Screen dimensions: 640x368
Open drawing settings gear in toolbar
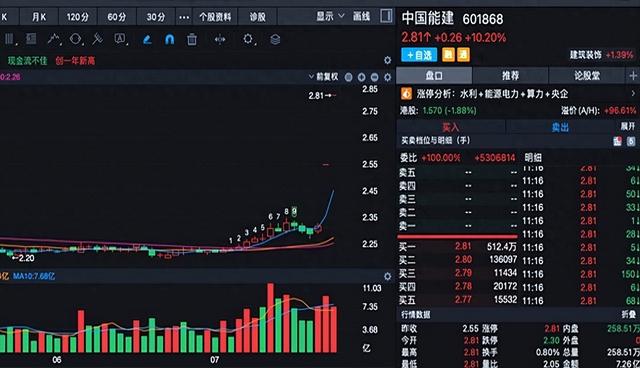point(248,40)
